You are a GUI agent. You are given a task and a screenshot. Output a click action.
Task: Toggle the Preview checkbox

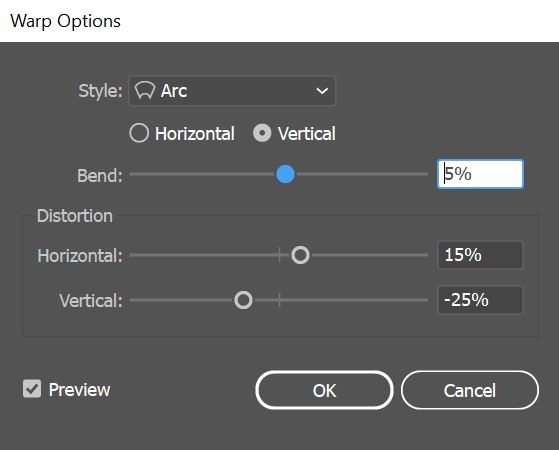pyautogui.click(x=32, y=389)
